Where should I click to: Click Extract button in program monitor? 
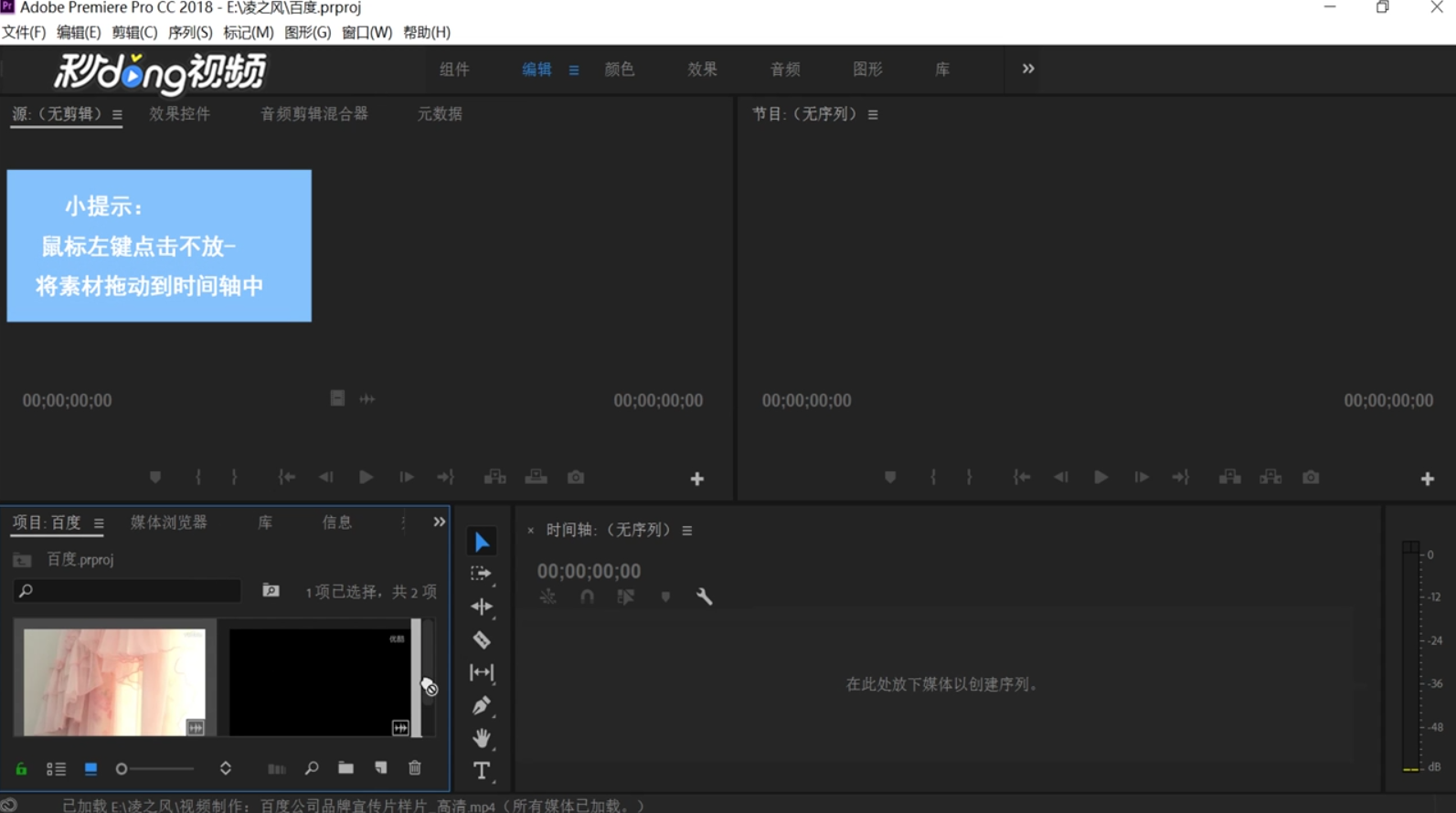(1270, 477)
